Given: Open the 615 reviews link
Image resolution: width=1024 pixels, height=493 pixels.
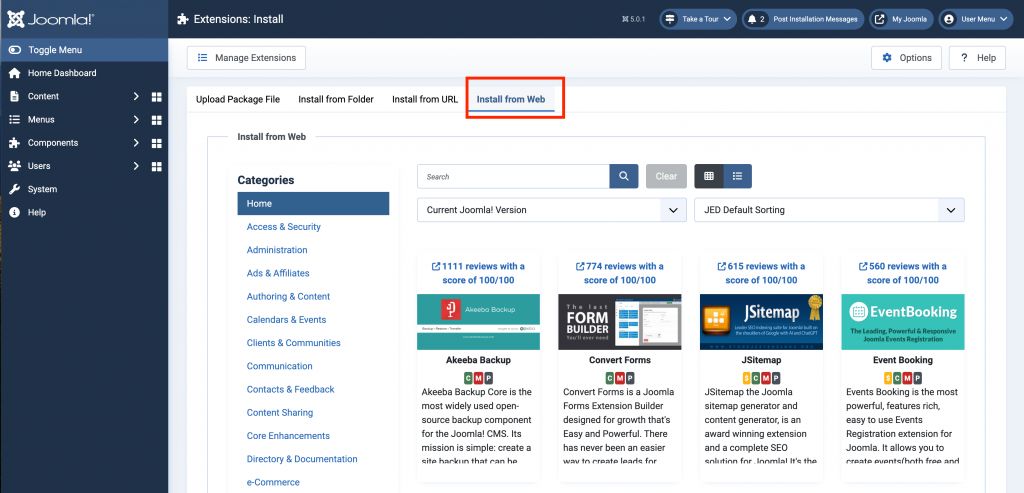Looking at the screenshot, I should pyautogui.click(x=761, y=273).
